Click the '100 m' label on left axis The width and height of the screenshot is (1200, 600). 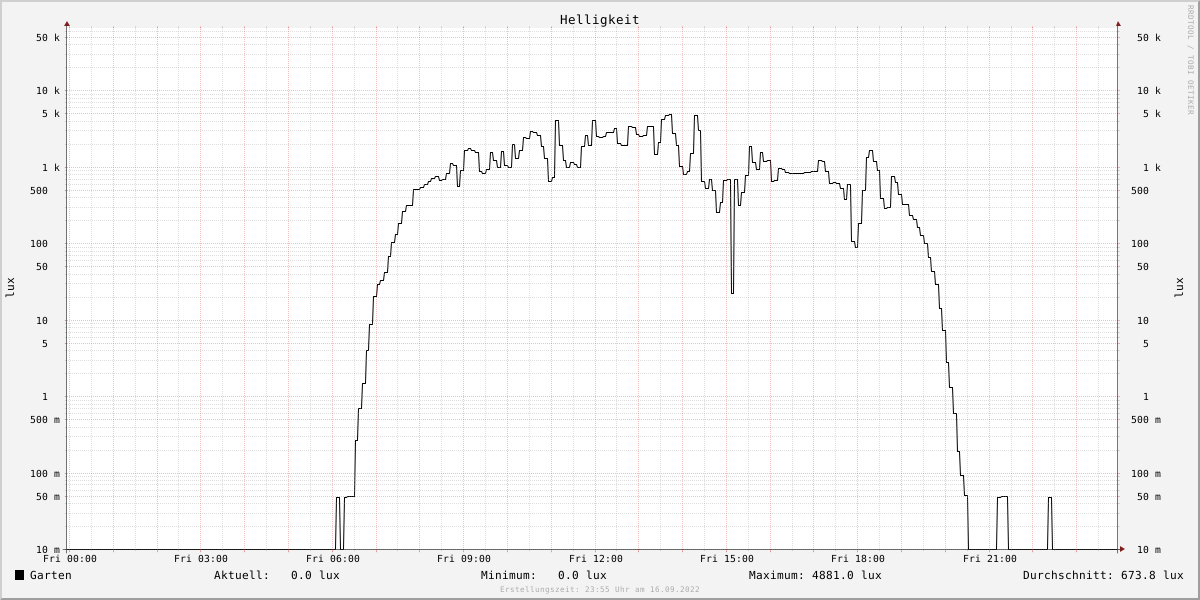click(45, 474)
